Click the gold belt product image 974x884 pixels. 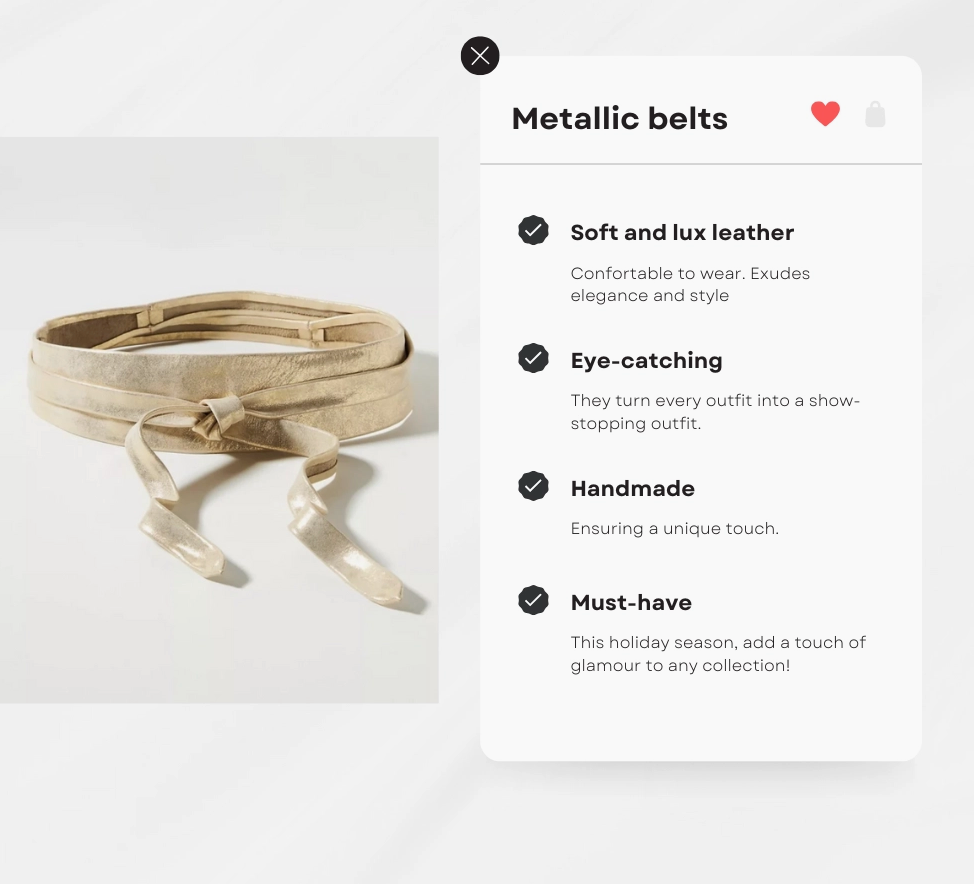[x=219, y=420]
